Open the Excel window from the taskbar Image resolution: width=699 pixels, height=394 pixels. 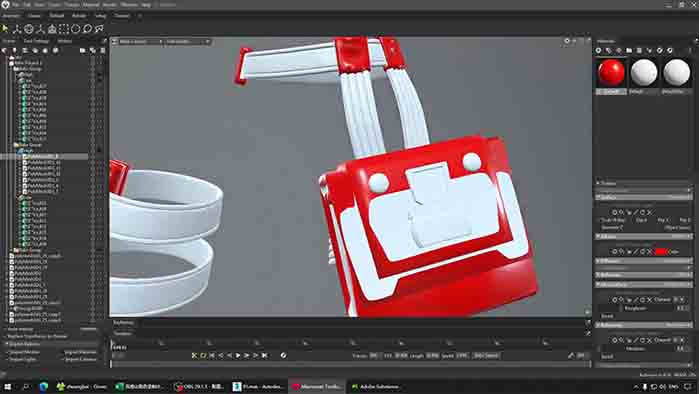coord(141,386)
